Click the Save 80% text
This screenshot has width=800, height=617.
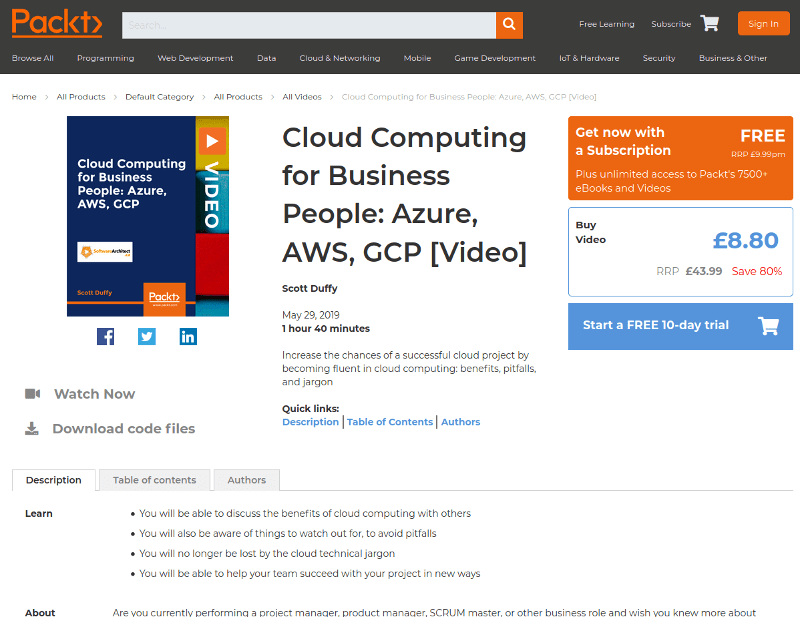757,272
